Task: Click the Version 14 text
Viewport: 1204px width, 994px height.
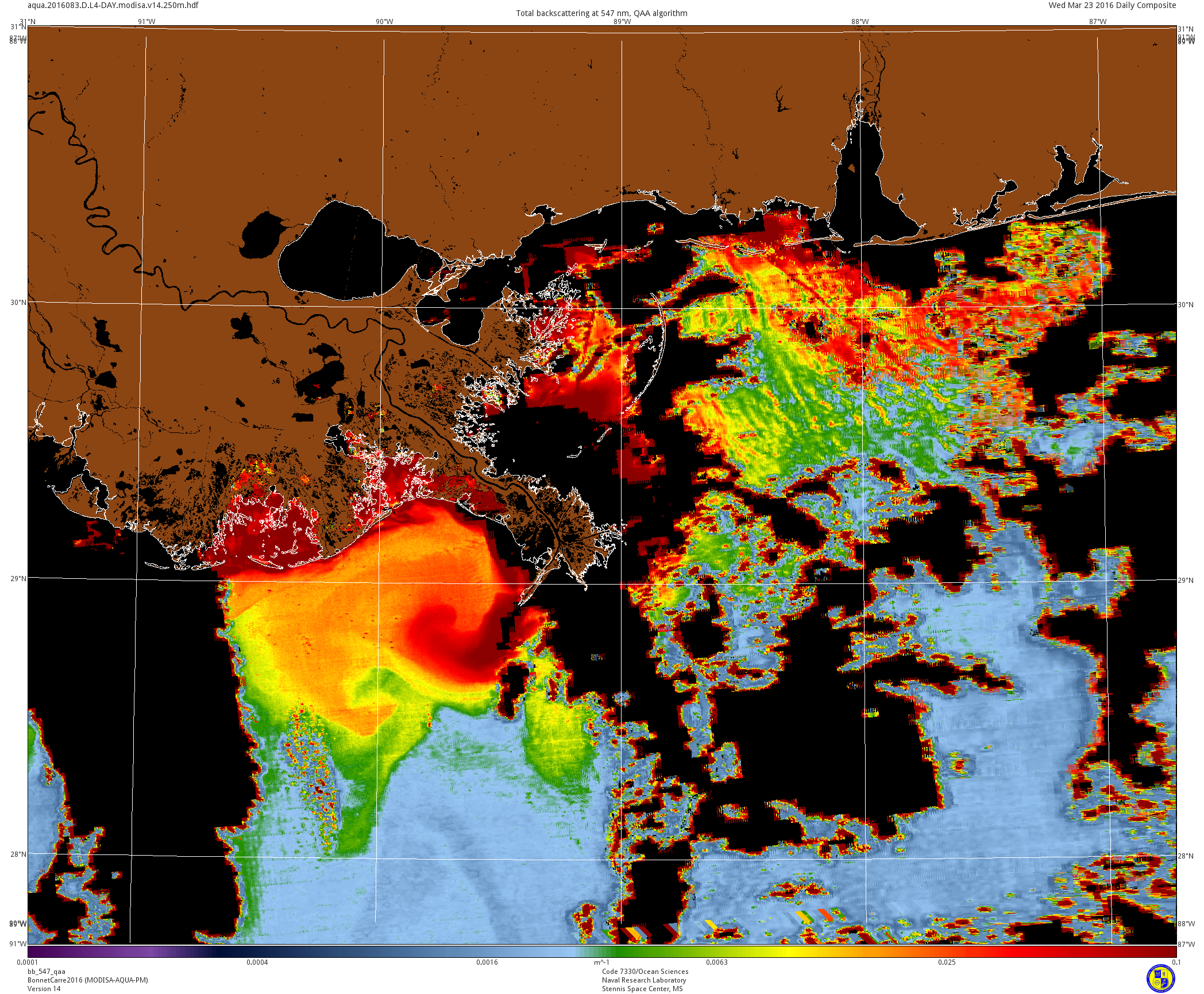Action: tap(44, 988)
